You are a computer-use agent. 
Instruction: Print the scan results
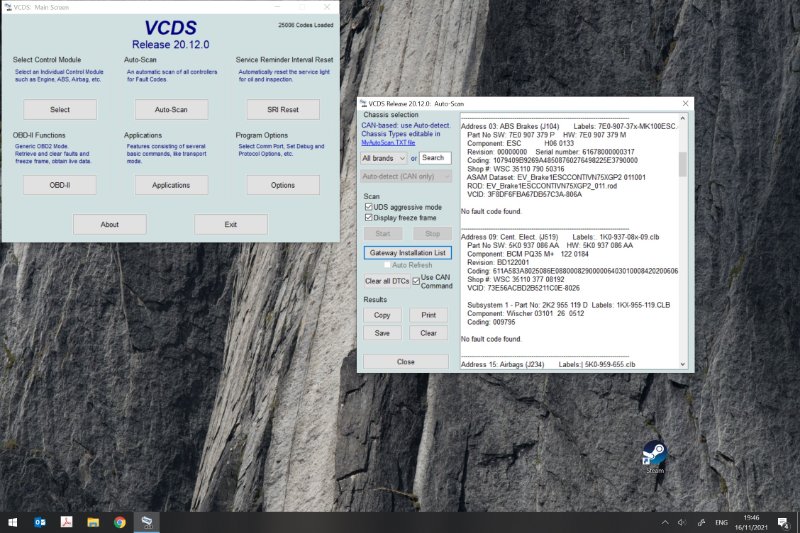point(429,315)
